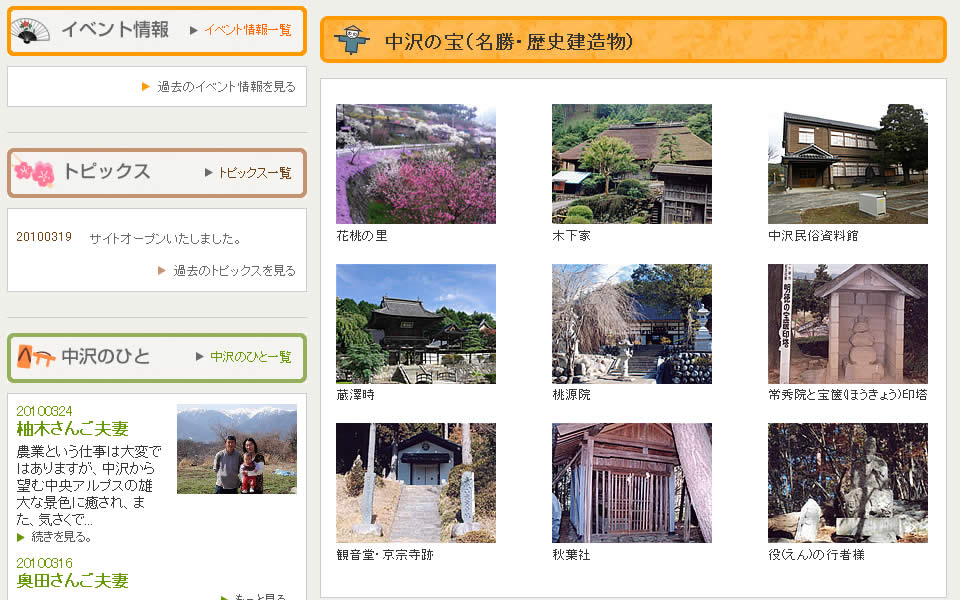Screen dimensions: 960x600
Task: Open the トピックス一覧 link
Action: tap(255, 173)
